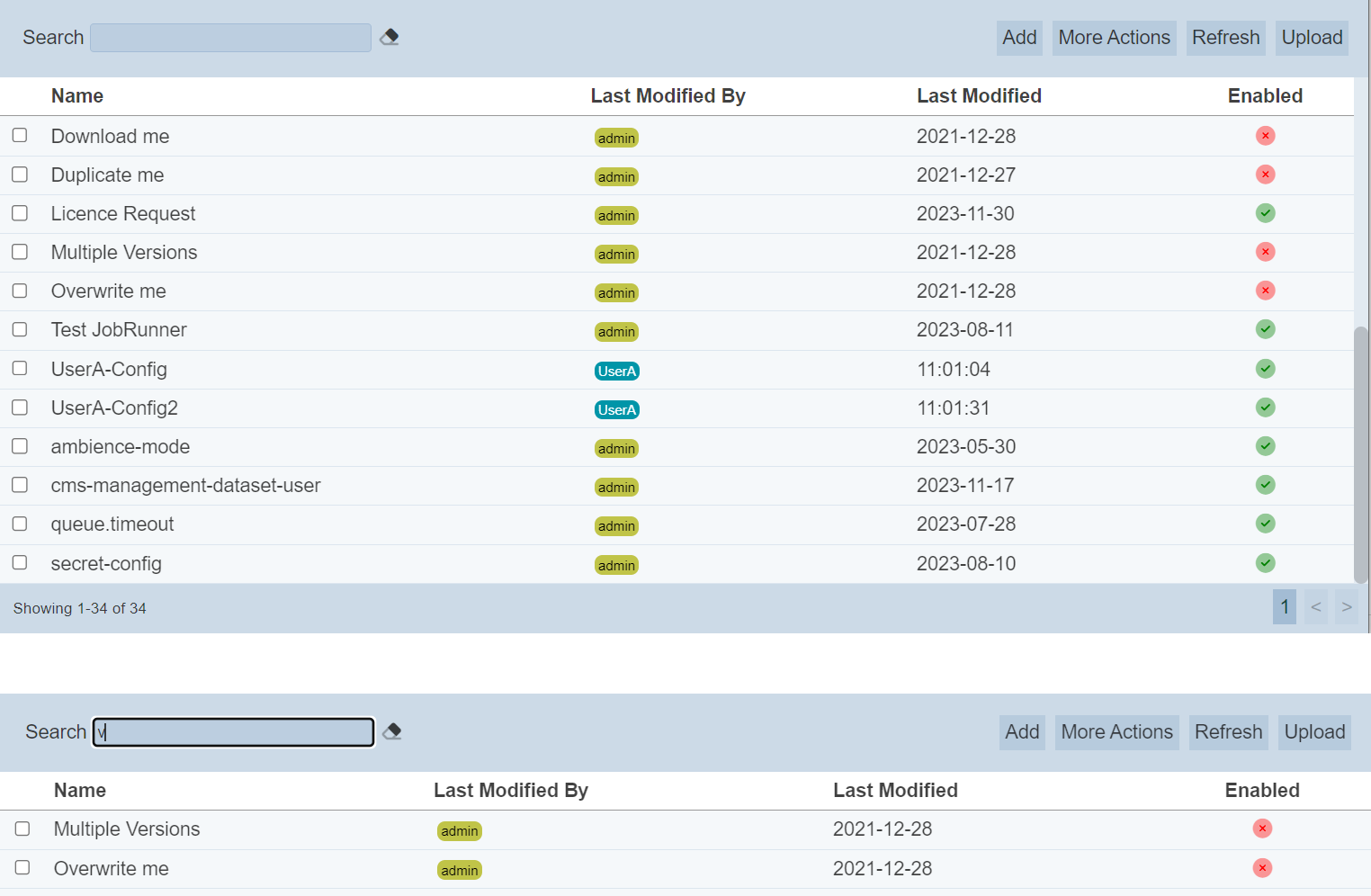Click the red disabled icon for Download me
Screen dimensions: 1371x896
coord(1265,136)
